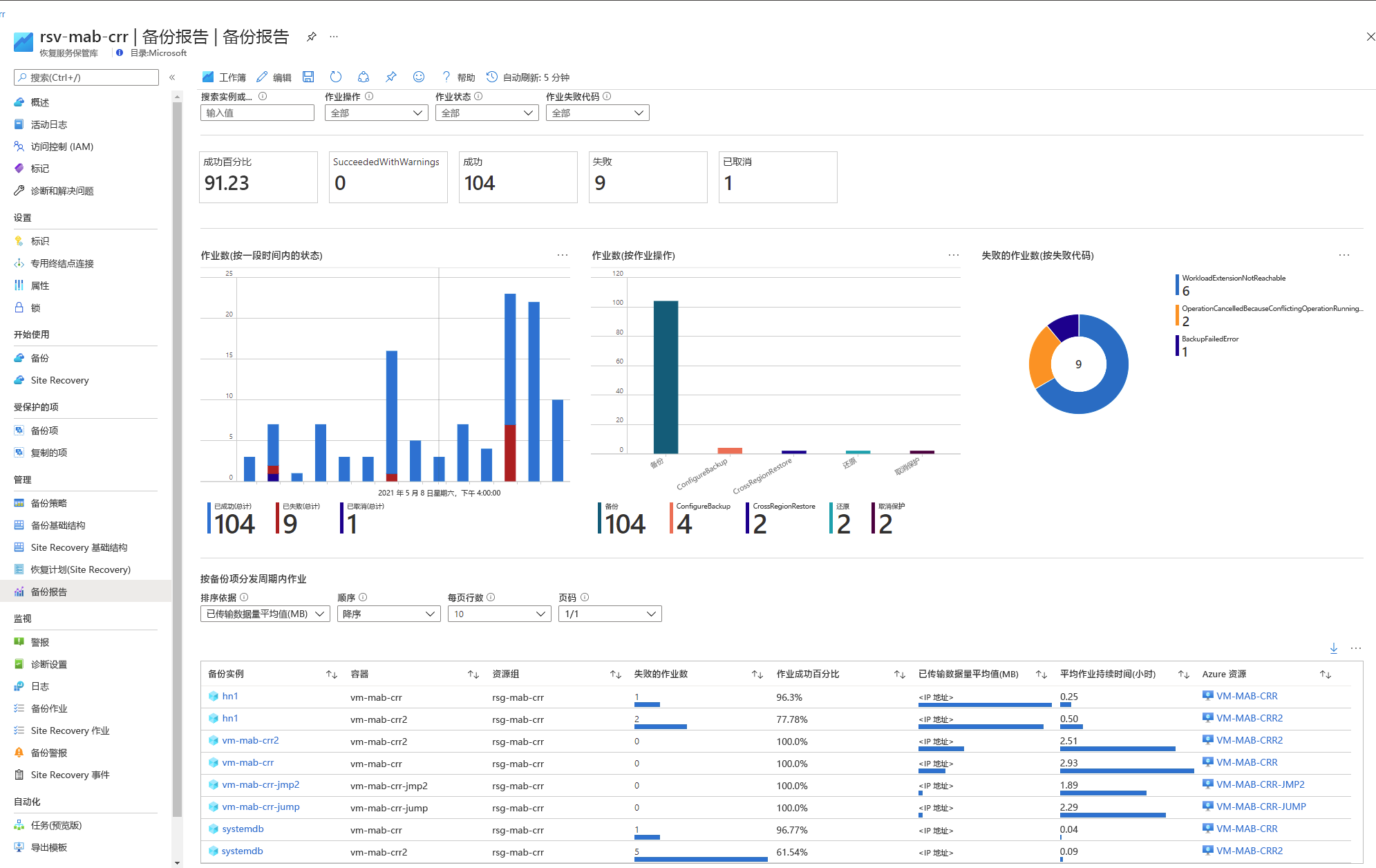Open vm-mab-crr-jump backup instance link

[x=261, y=806]
